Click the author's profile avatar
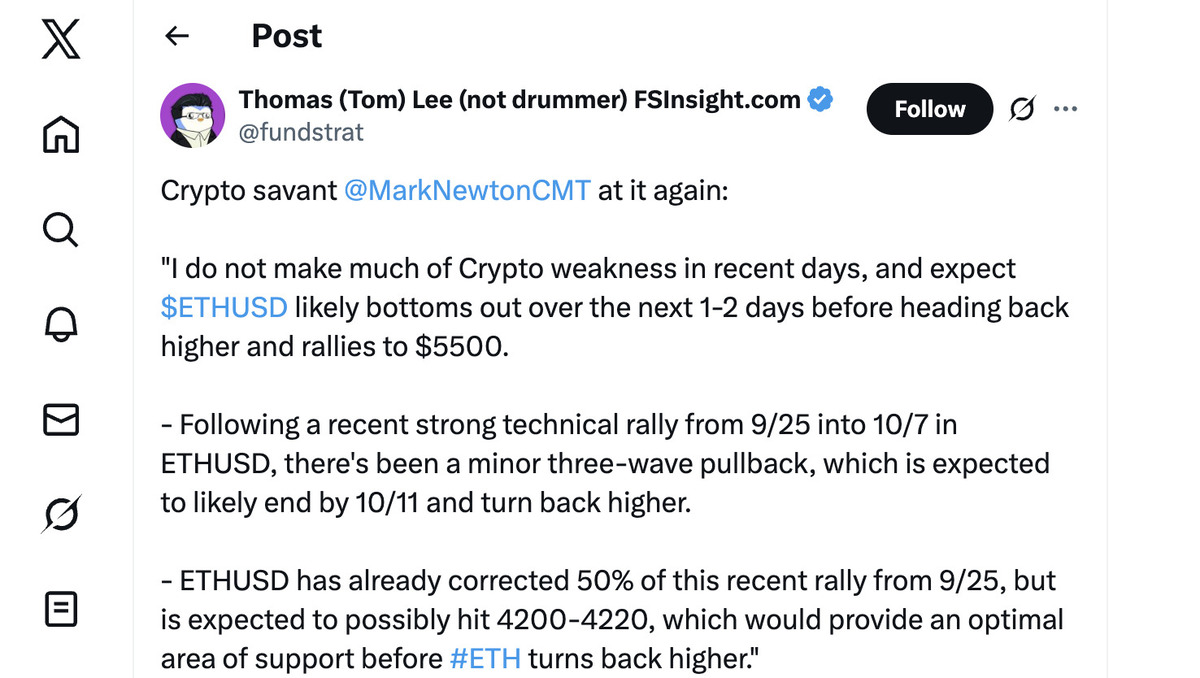Viewport: 1200px width, 678px height. click(192, 115)
